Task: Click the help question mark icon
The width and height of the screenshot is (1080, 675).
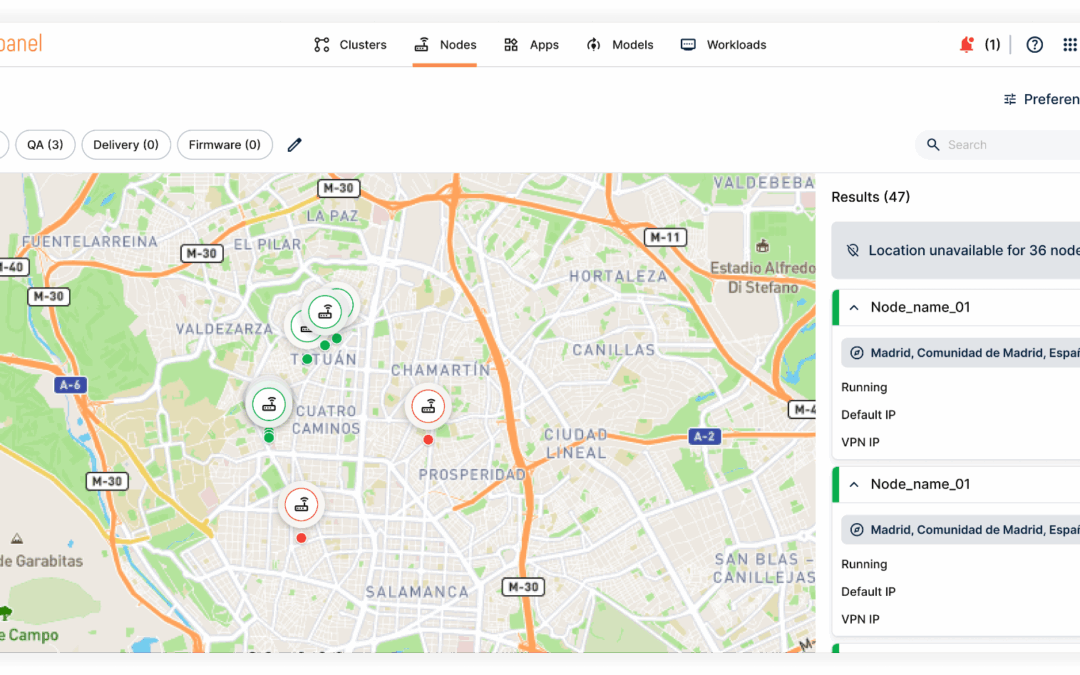Action: 1034,44
